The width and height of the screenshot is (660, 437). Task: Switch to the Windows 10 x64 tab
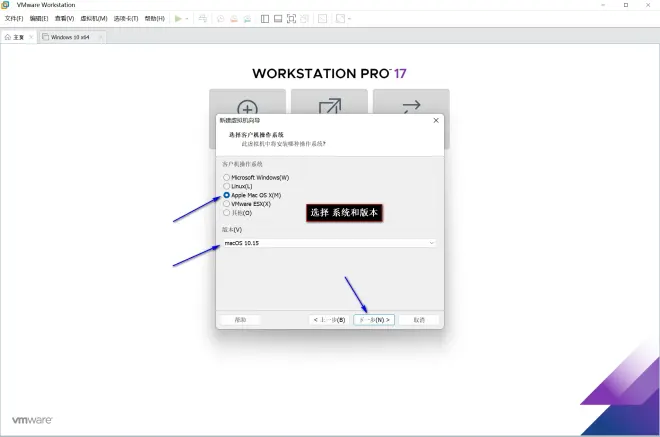tap(70, 37)
